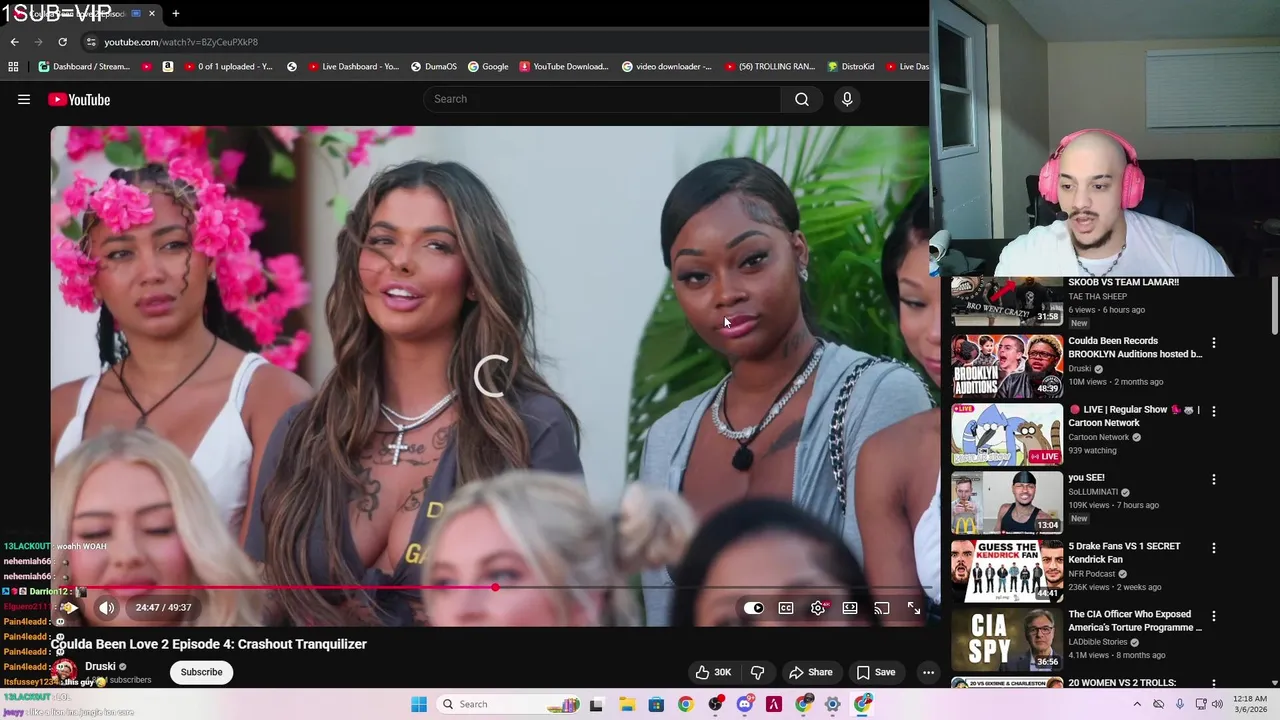Open Windows Start menu
The width and height of the screenshot is (1280, 720).
tap(419, 704)
